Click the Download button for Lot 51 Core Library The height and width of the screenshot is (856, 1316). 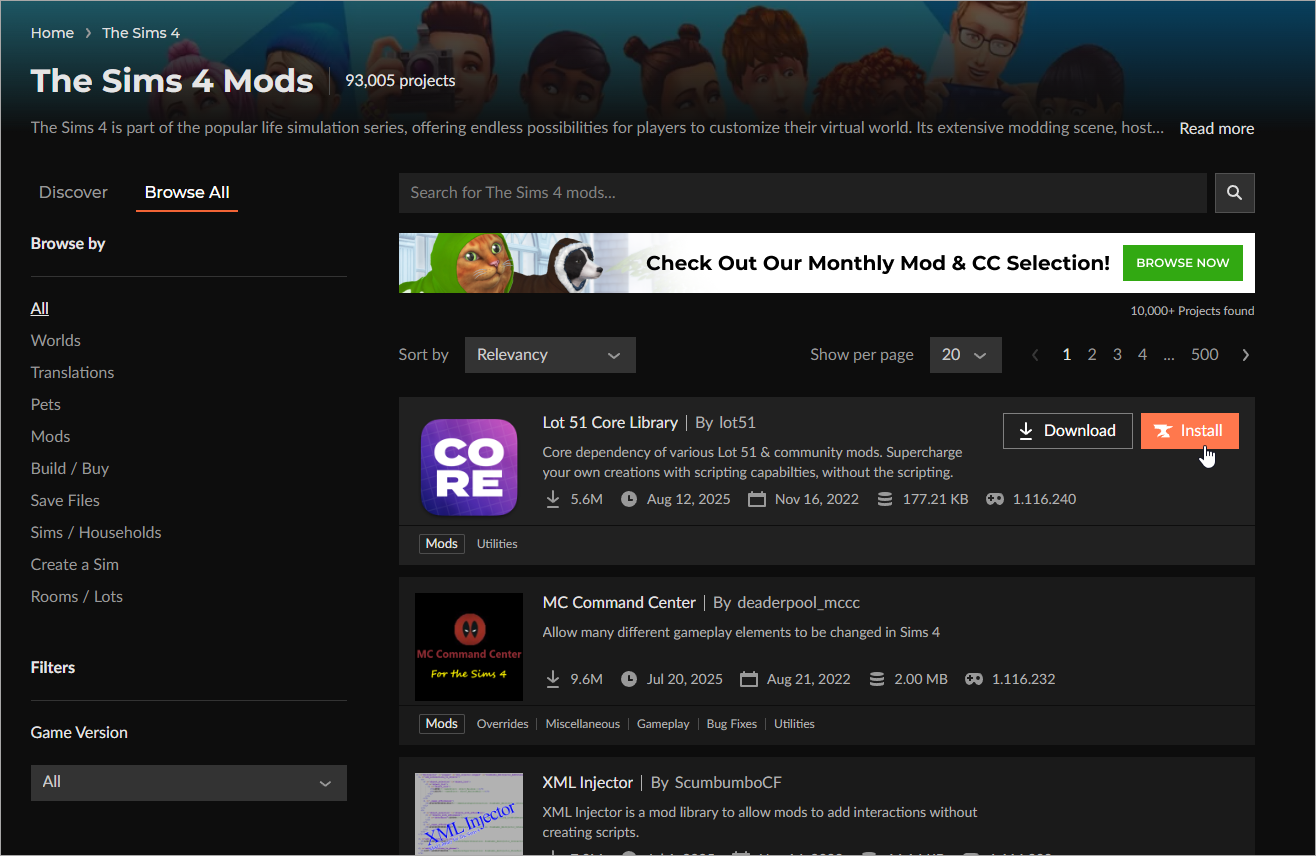click(x=1068, y=431)
